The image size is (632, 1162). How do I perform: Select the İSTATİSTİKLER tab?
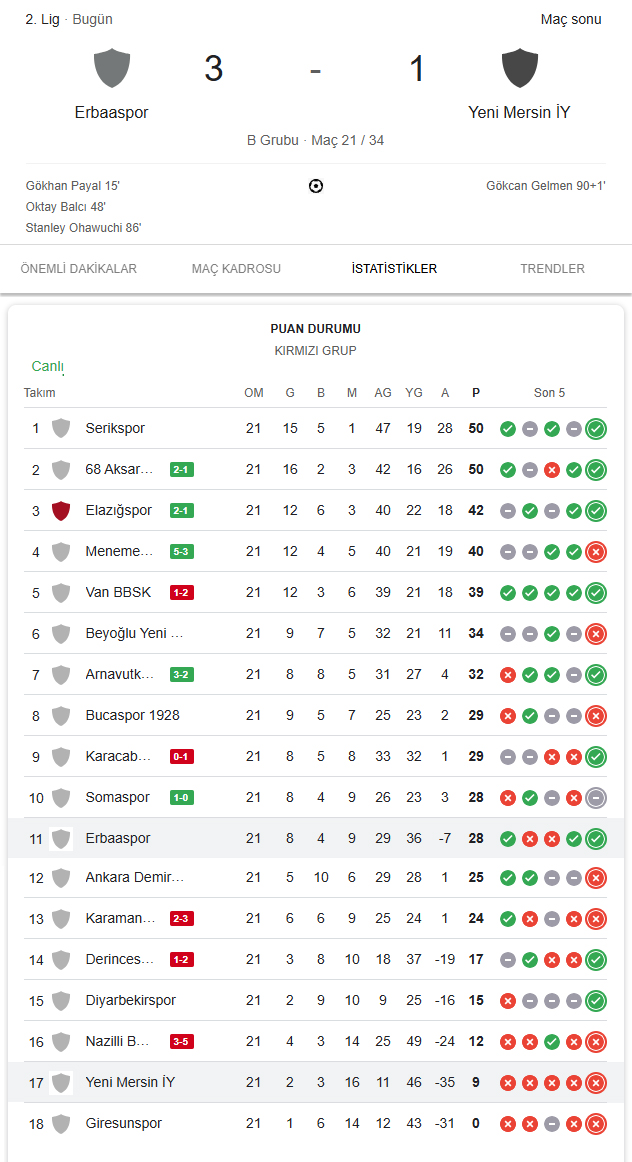(394, 269)
